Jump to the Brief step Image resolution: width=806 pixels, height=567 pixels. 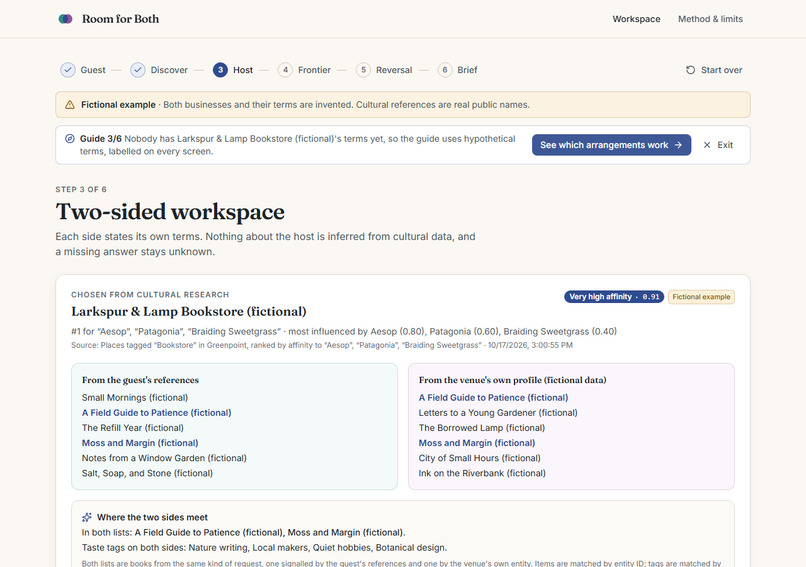click(x=467, y=70)
